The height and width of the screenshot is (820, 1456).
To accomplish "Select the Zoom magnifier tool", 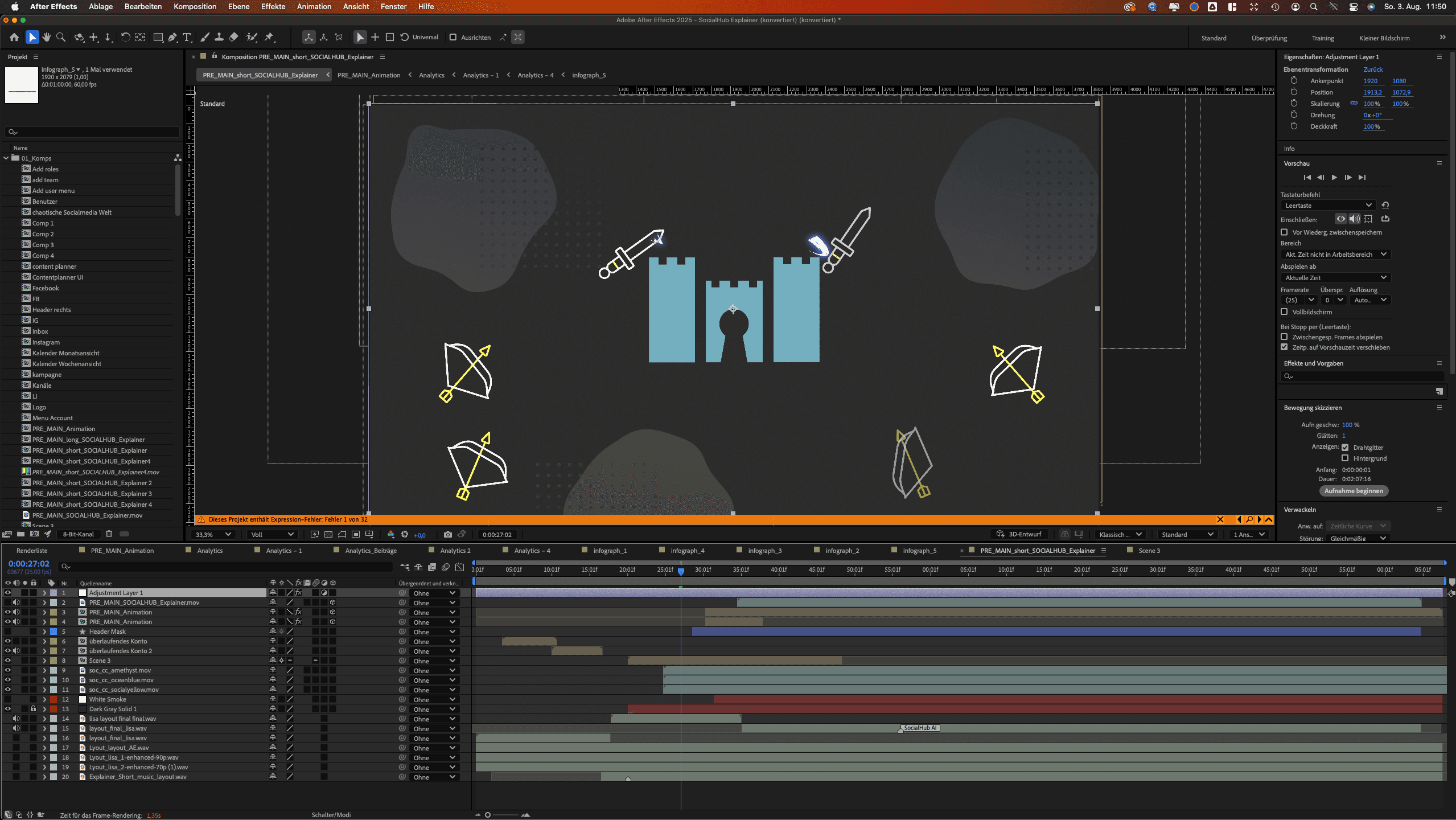I will coord(61,38).
